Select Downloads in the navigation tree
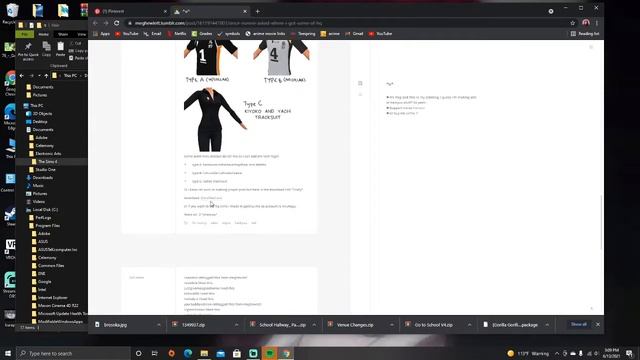Viewport: 640px width, 360px height. (x=39, y=178)
